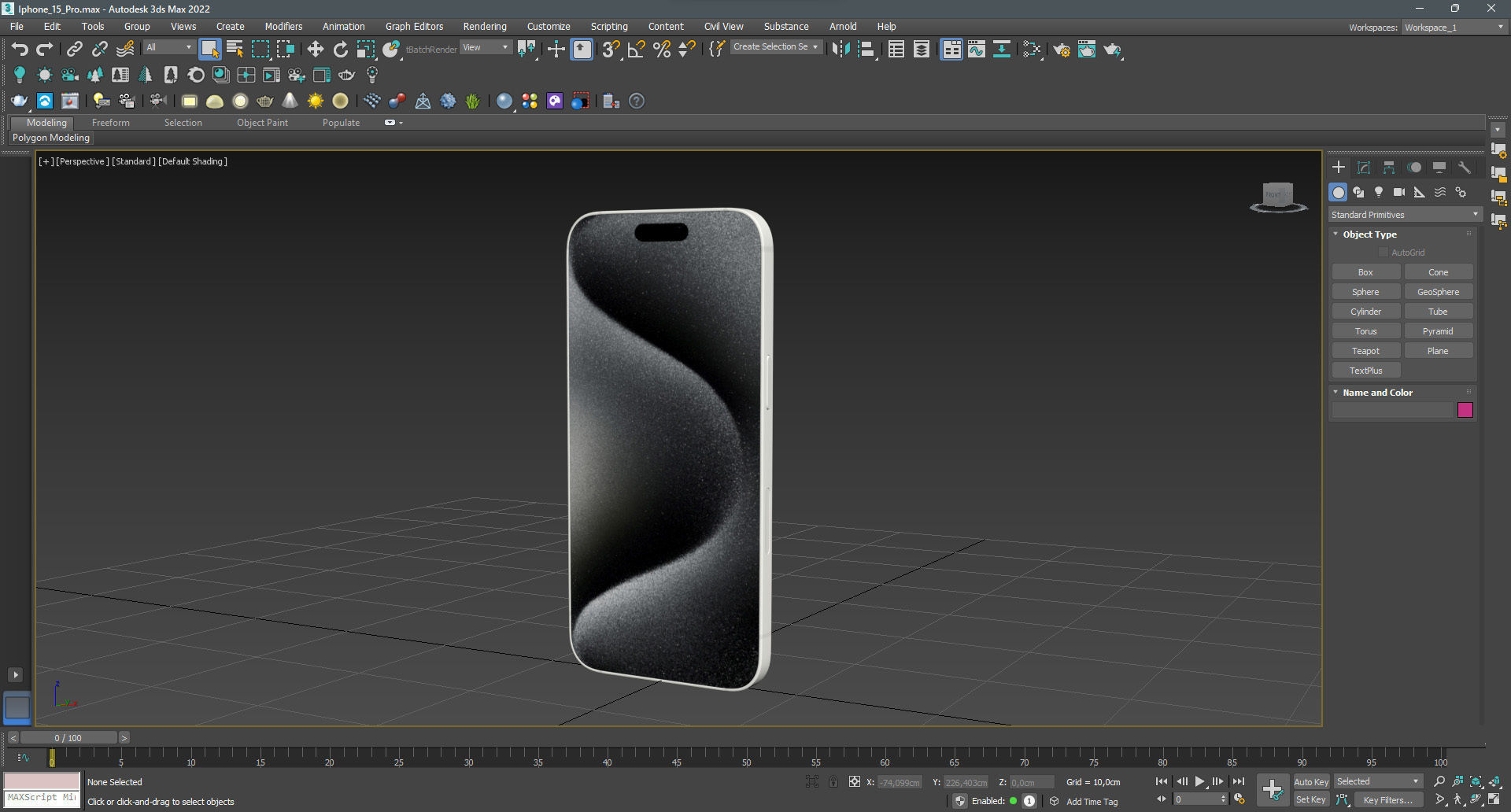Click the Teapot primitive button
The image size is (1511, 812).
(1365, 351)
